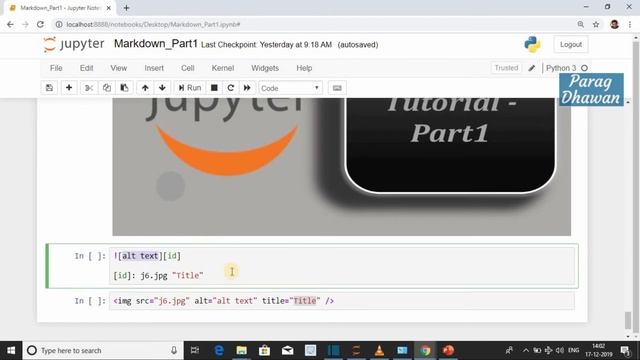Open the Cell menu

point(188,68)
